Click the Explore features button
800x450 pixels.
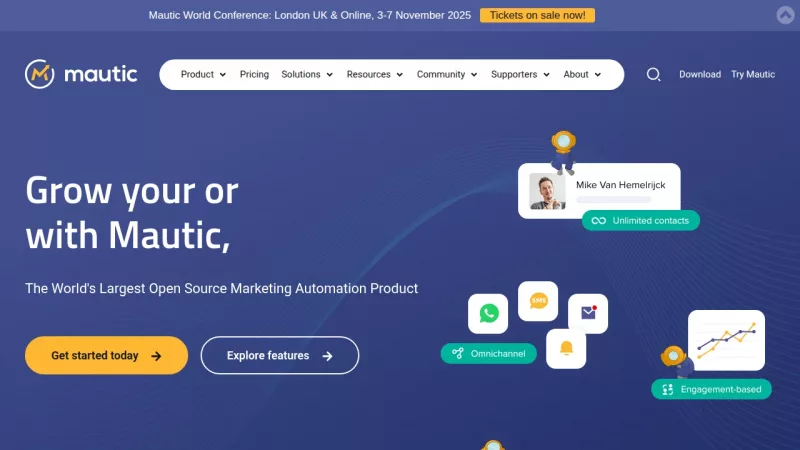pos(280,355)
